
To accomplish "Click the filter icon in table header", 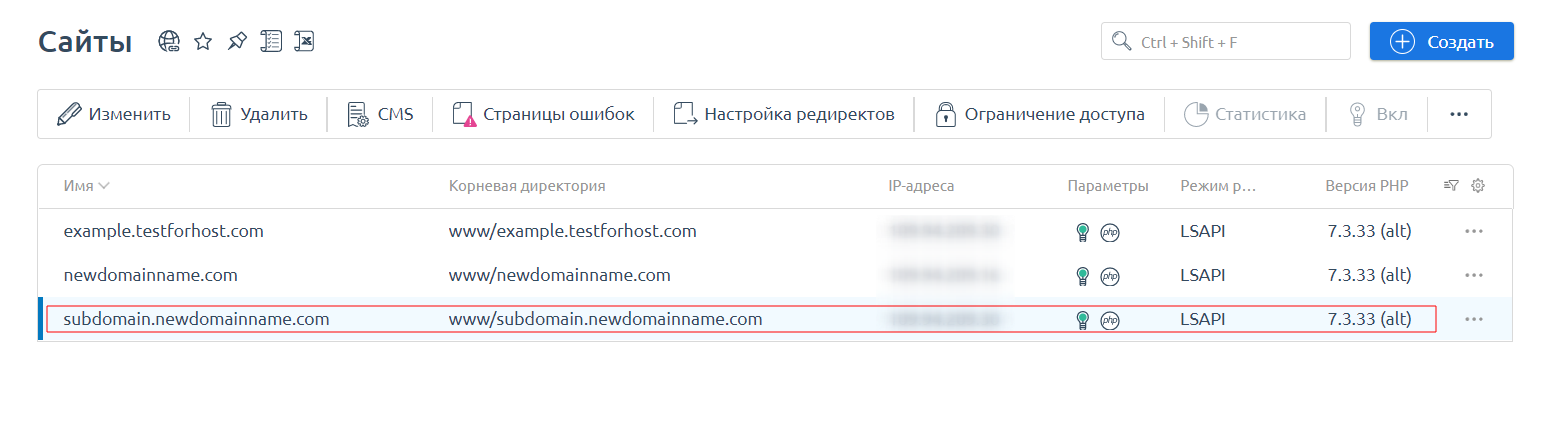I will [1452, 185].
